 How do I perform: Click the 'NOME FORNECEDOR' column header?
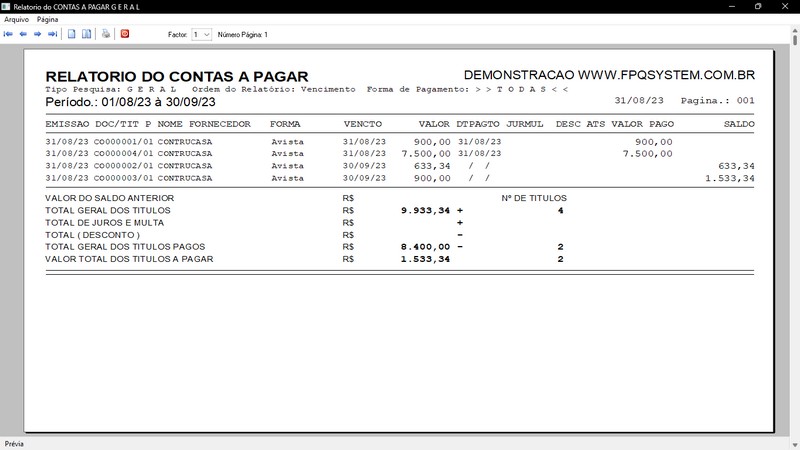click(x=204, y=124)
